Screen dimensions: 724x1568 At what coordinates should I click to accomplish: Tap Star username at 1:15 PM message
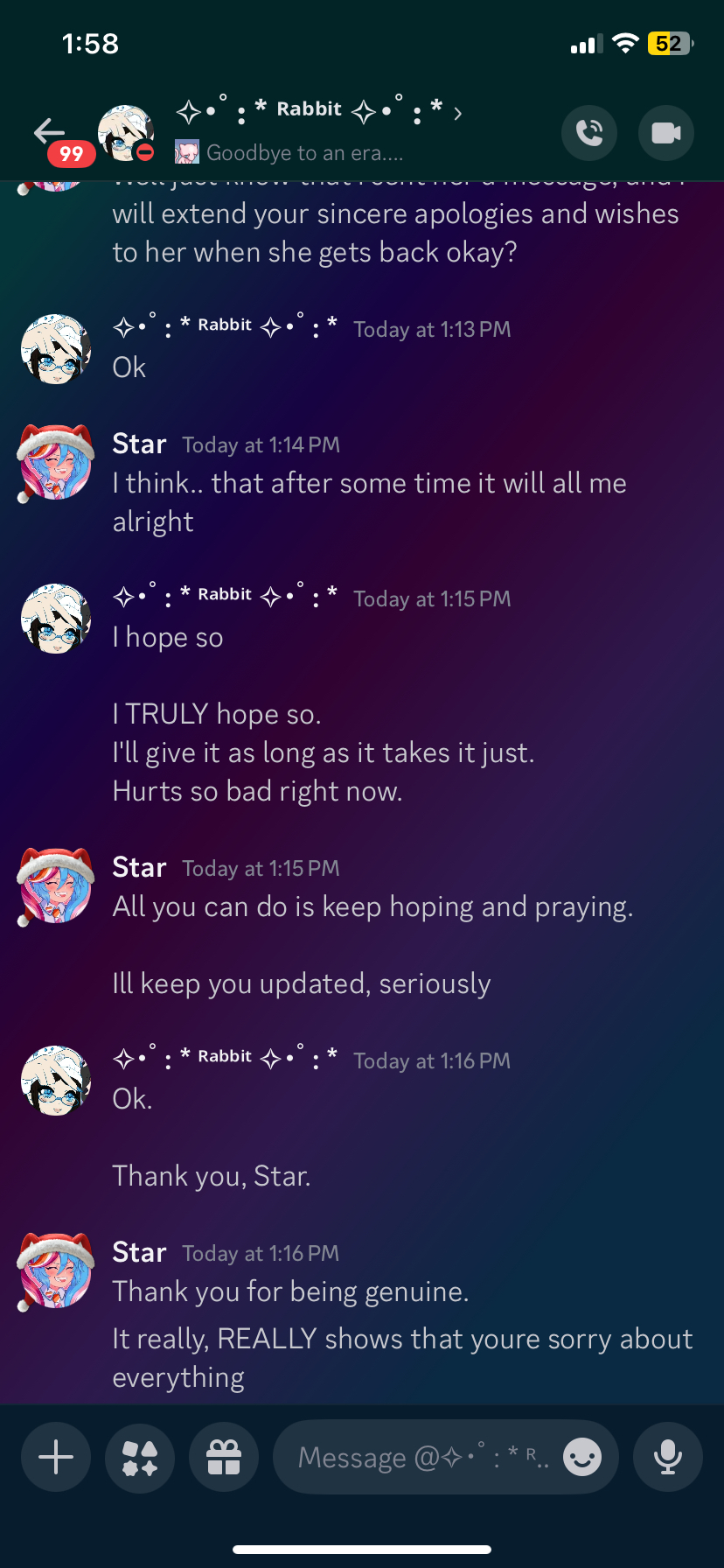pos(139,867)
